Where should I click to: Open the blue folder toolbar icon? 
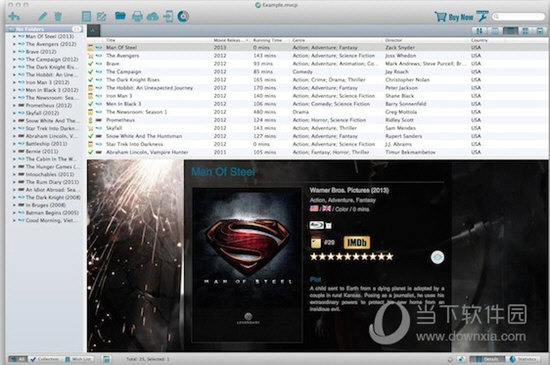[120, 16]
